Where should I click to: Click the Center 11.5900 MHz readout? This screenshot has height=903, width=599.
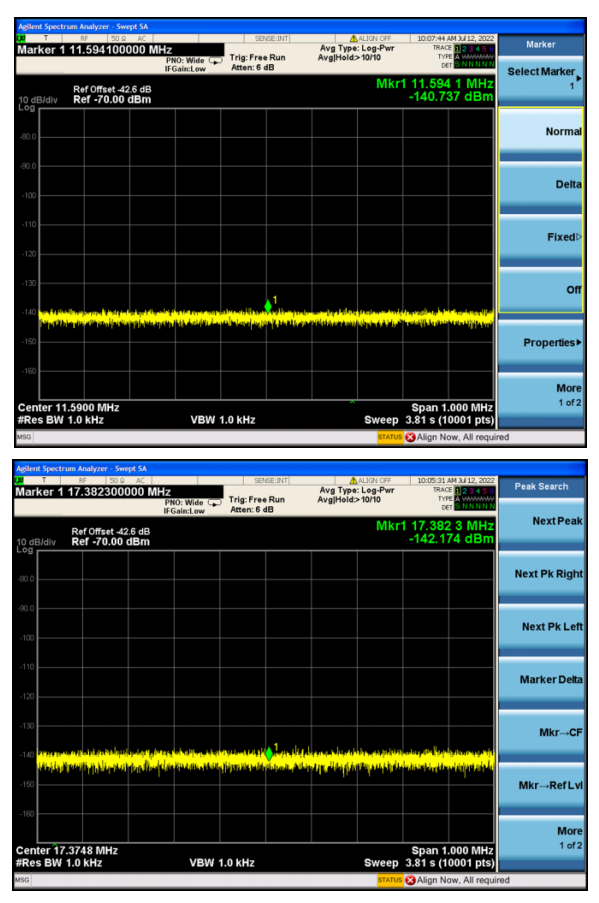click(x=69, y=408)
